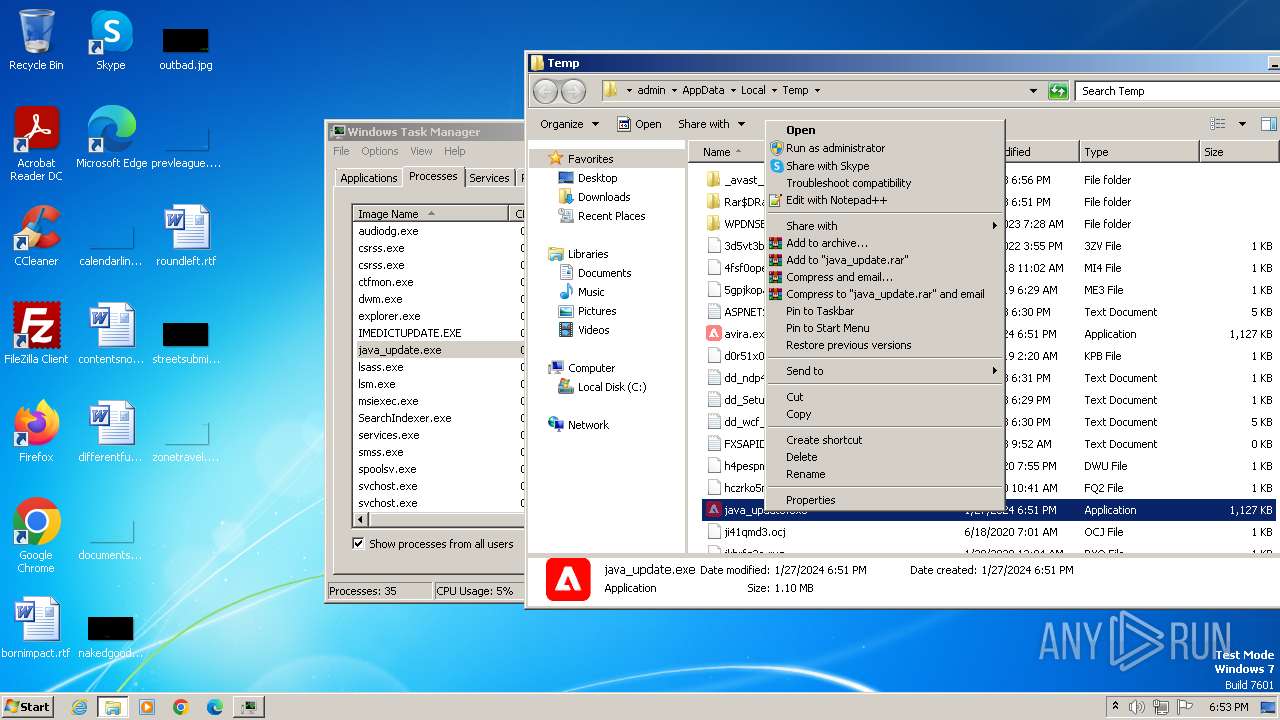Open Windows Media Player taskbar icon

pyautogui.click(x=147, y=707)
